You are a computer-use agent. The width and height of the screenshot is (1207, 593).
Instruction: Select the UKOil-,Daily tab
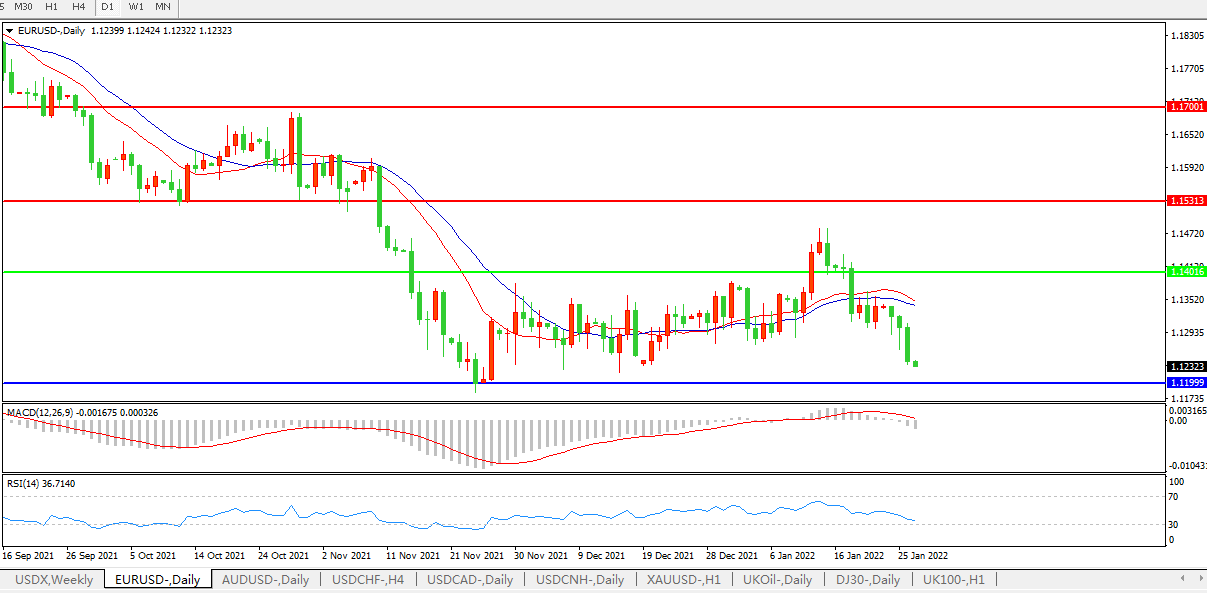click(777, 580)
